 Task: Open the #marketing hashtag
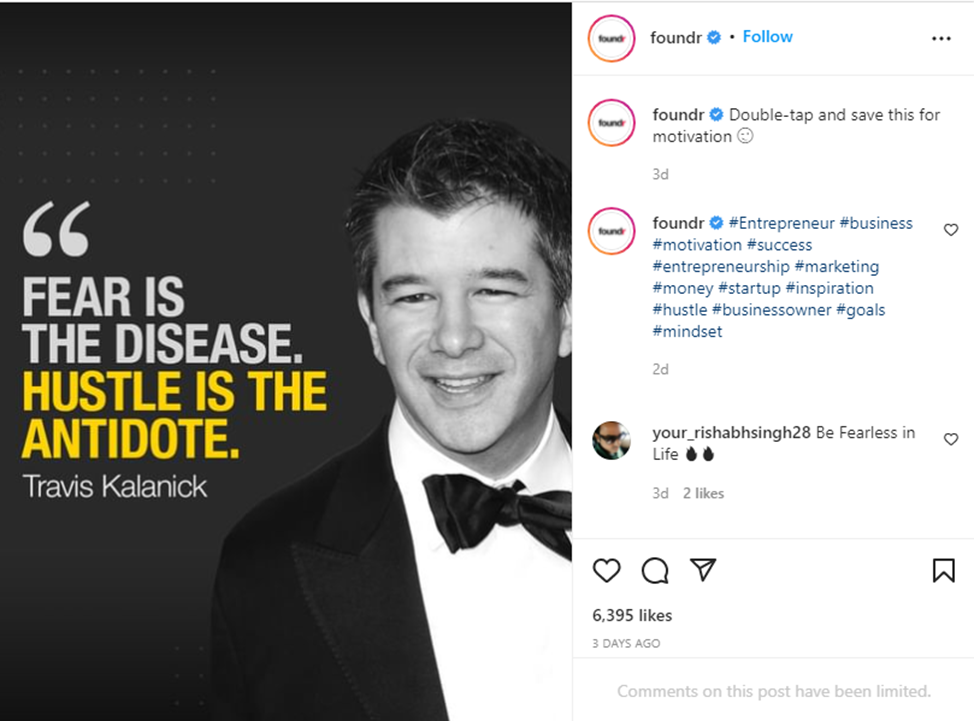(837, 266)
